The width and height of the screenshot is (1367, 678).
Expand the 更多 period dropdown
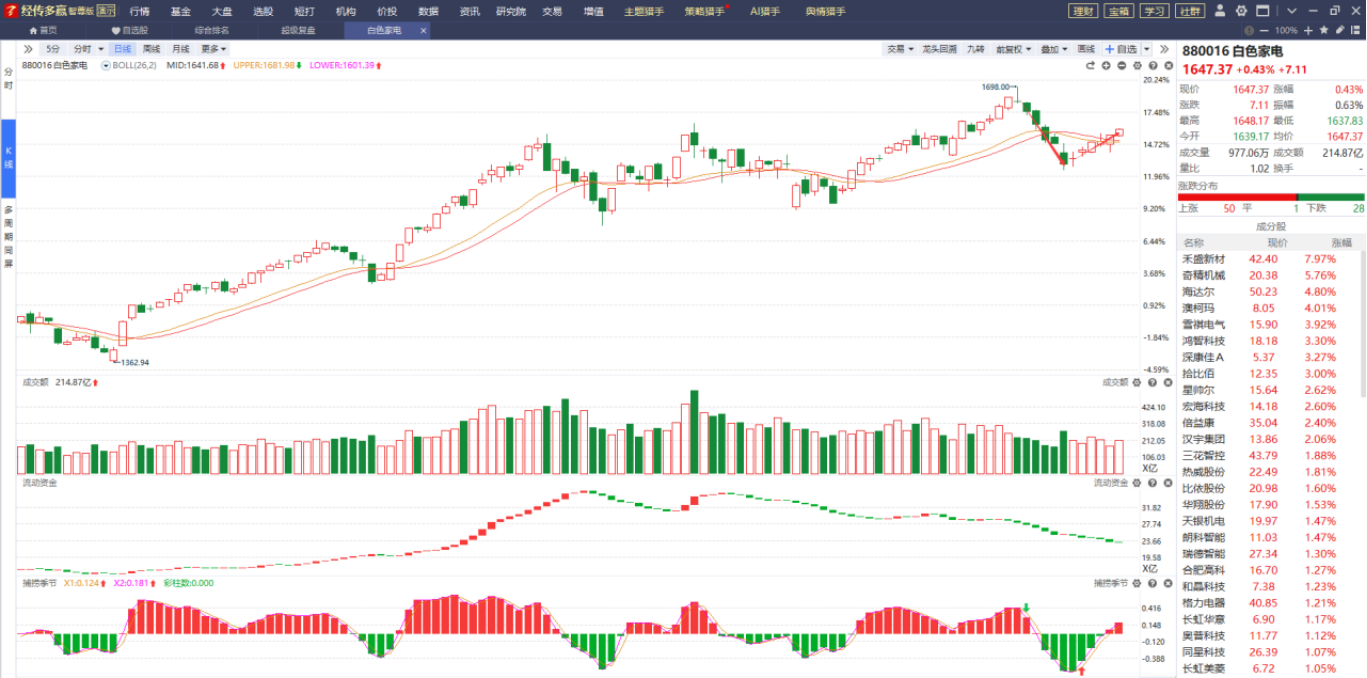pyautogui.click(x=213, y=49)
